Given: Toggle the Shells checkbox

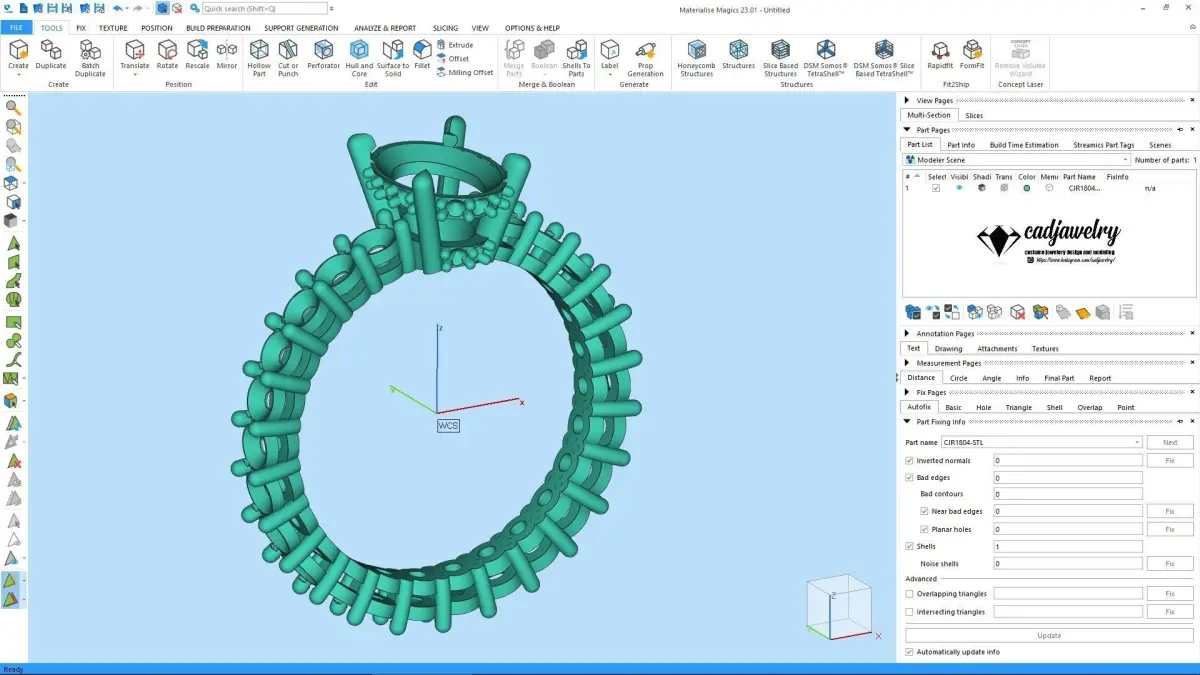Looking at the screenshot, I should 909,546.
